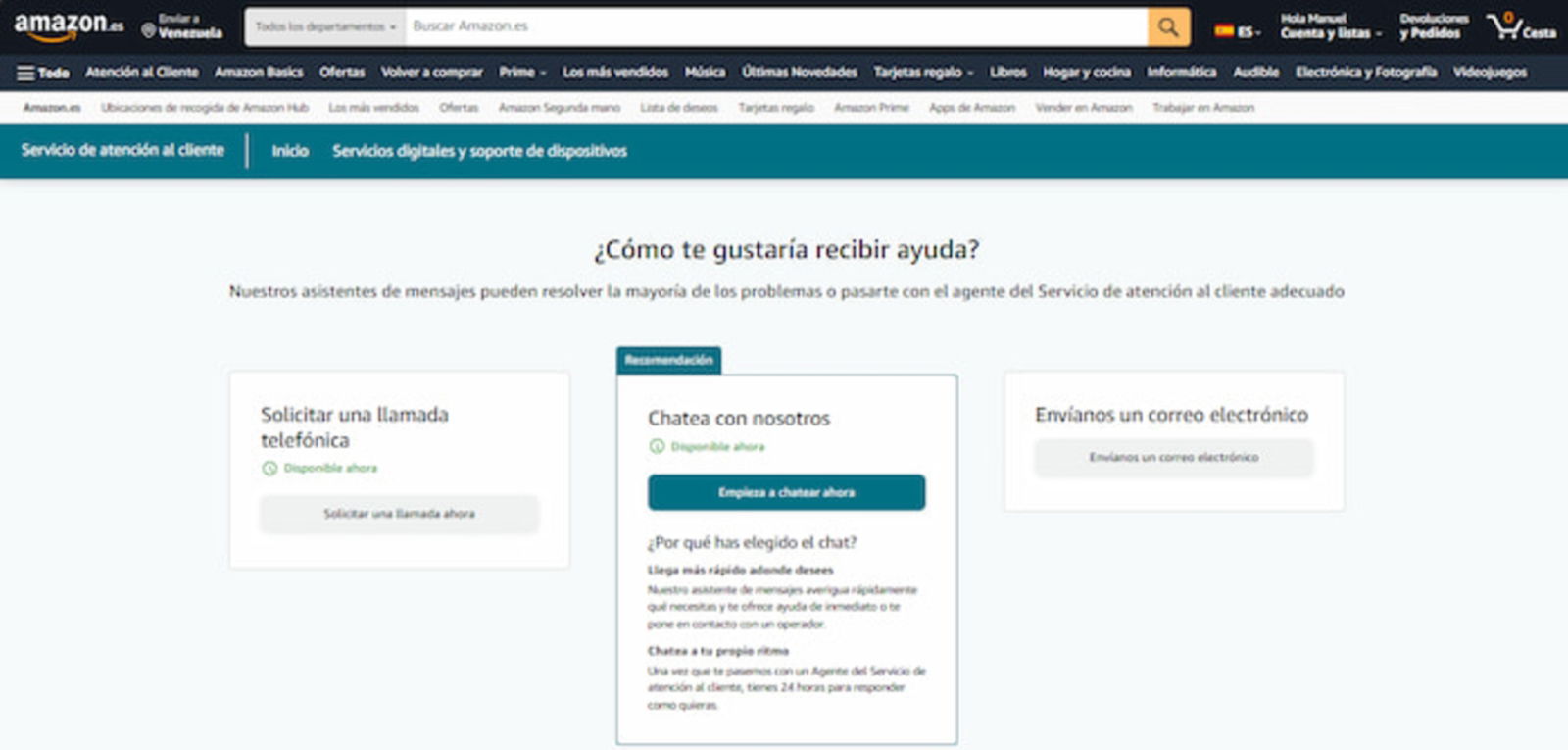This screenshot has width=1568, height=750.
Task: Open Trabajar en Amazon
Action: point(1202,108)
